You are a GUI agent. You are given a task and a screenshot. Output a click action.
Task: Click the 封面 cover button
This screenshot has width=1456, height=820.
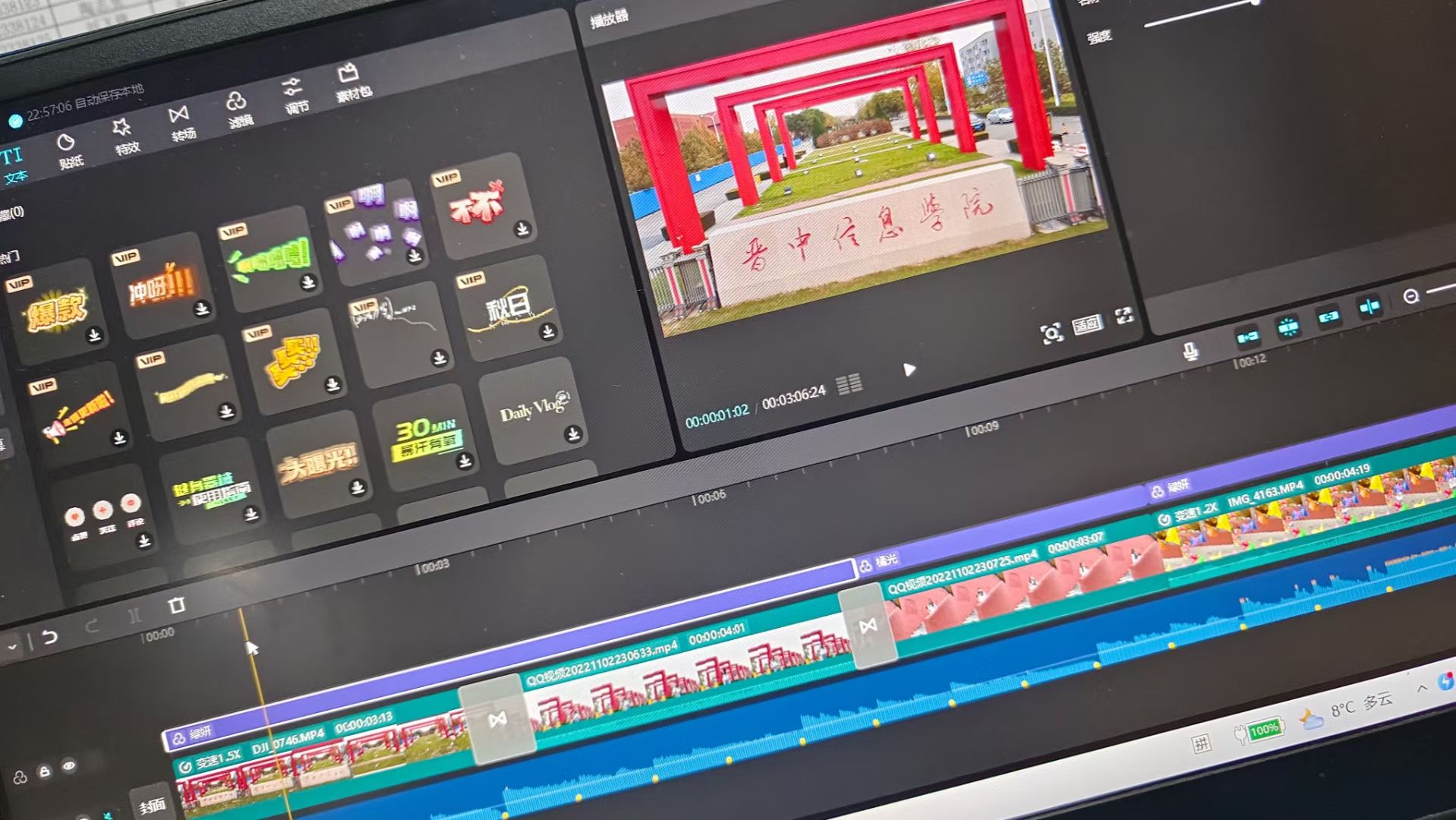[x=153, y=805]
